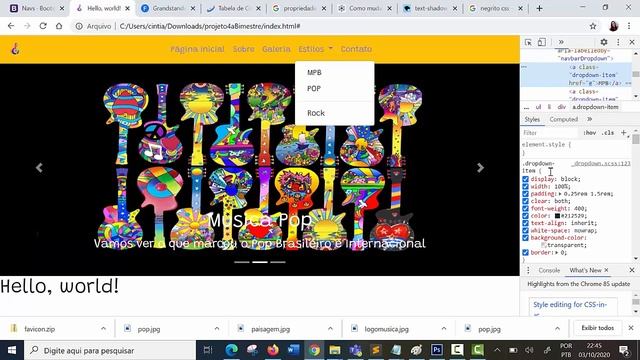Toggle the device toolbar icon

point(542,42)
